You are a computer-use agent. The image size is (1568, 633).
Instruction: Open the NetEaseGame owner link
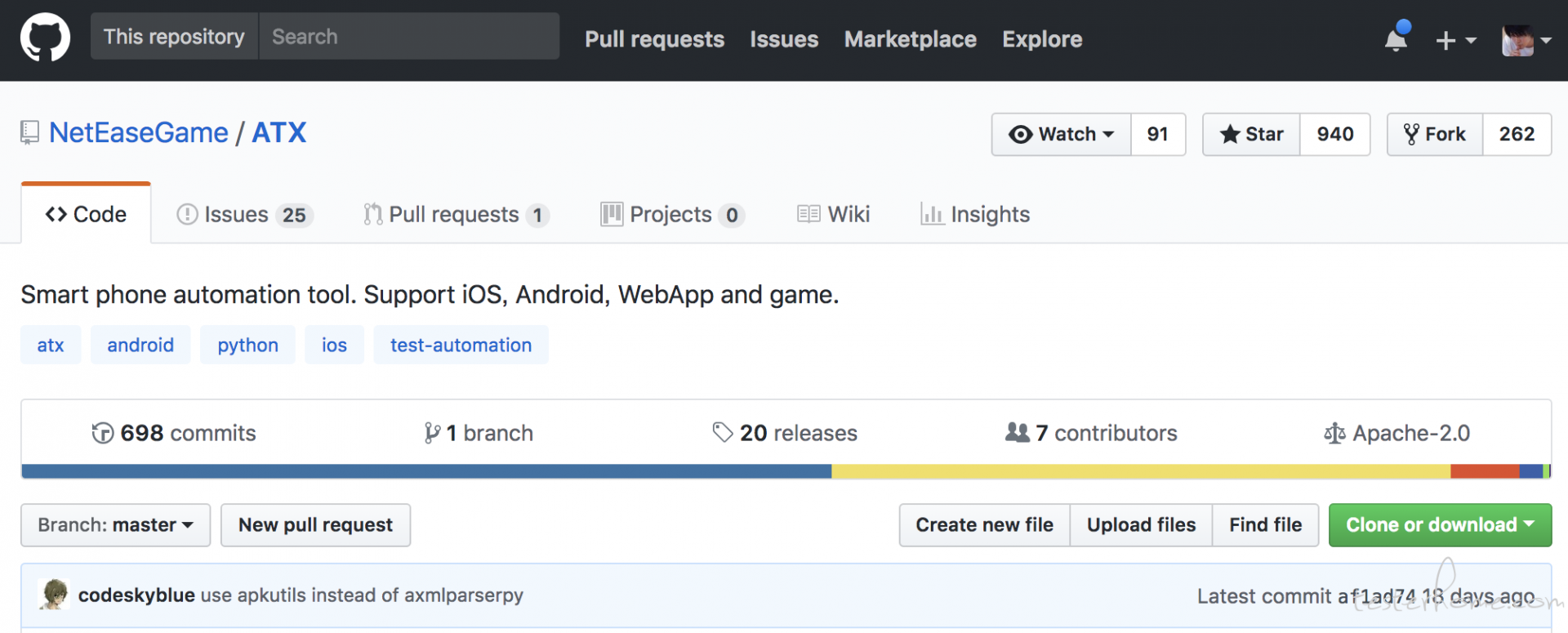click(139, 132)
